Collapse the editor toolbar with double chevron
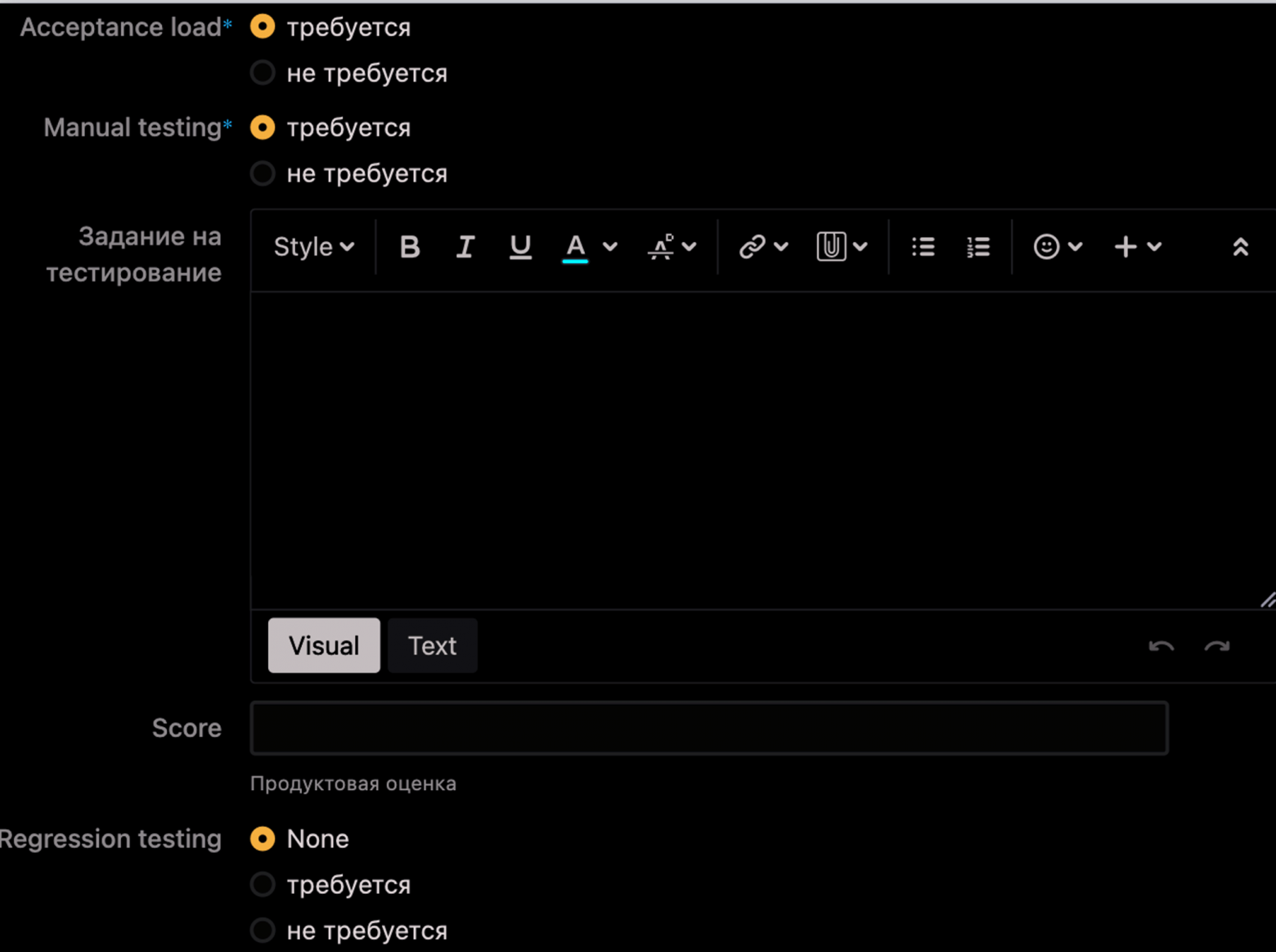Image resolution: width=1276 pixels, height=952 pixels. 1240,247
